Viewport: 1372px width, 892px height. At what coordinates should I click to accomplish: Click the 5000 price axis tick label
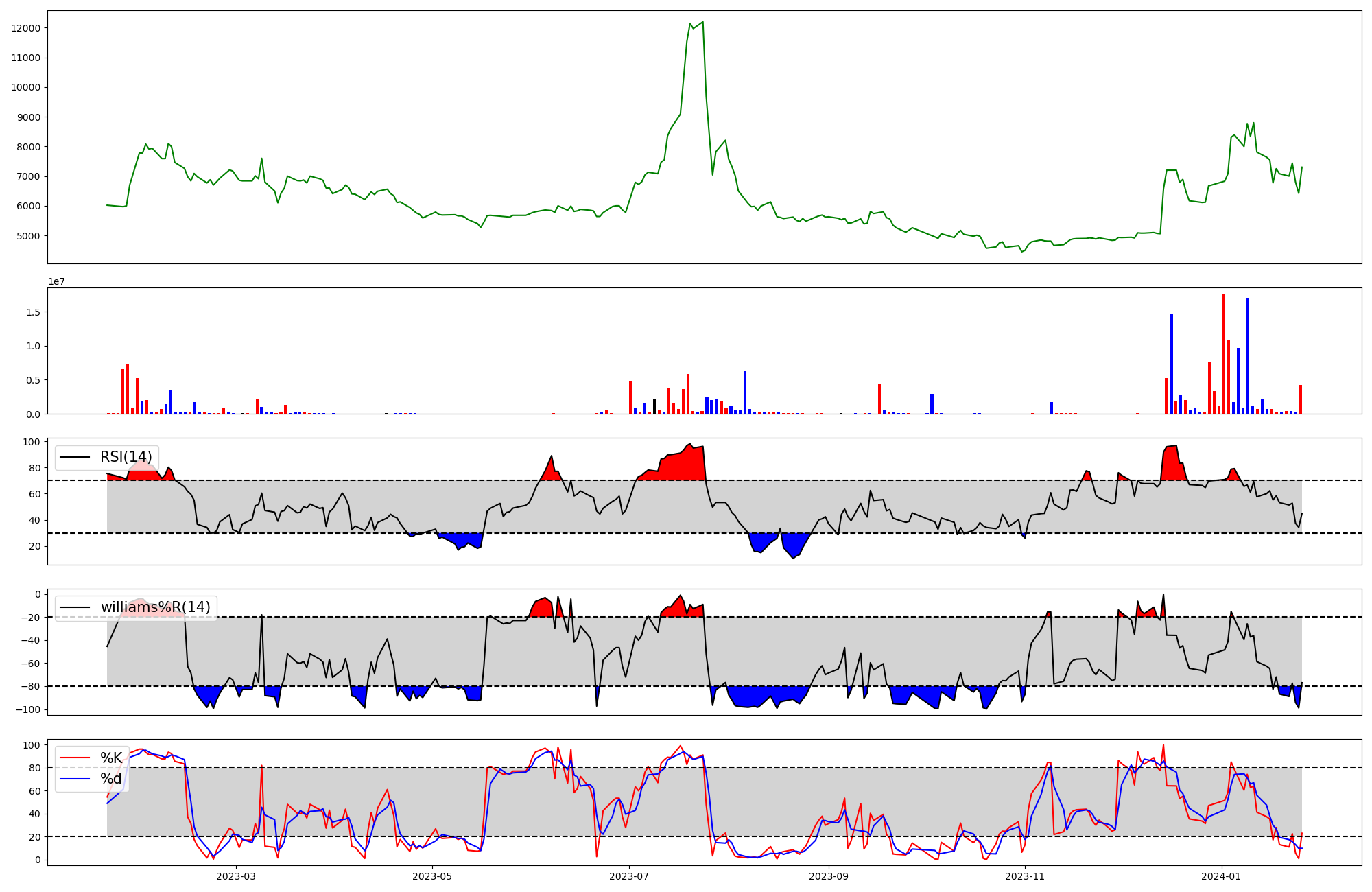[29, 236]
